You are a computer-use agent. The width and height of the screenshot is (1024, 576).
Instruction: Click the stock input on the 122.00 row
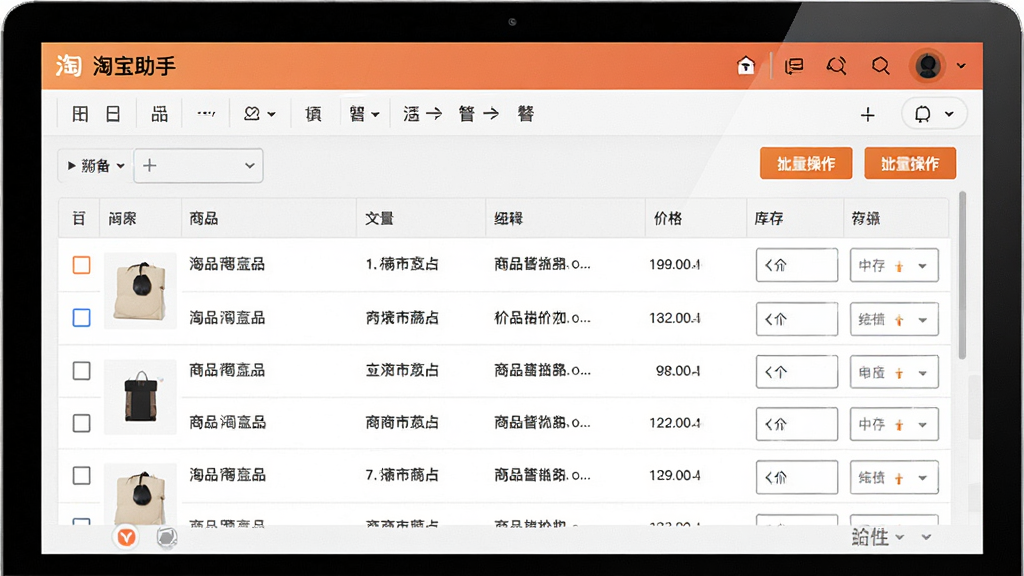797,424
